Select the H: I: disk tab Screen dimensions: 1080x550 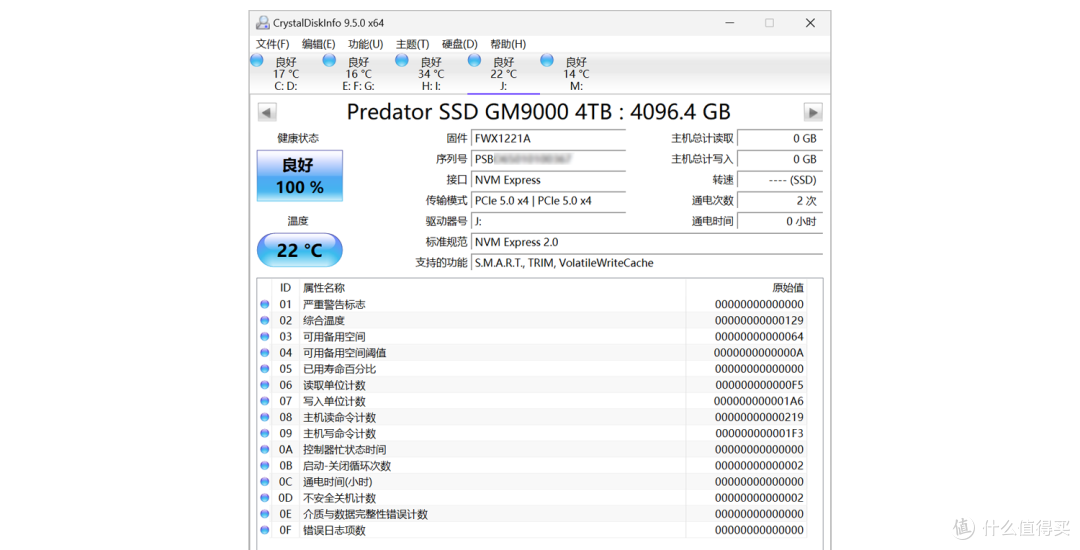coord(431,74)
